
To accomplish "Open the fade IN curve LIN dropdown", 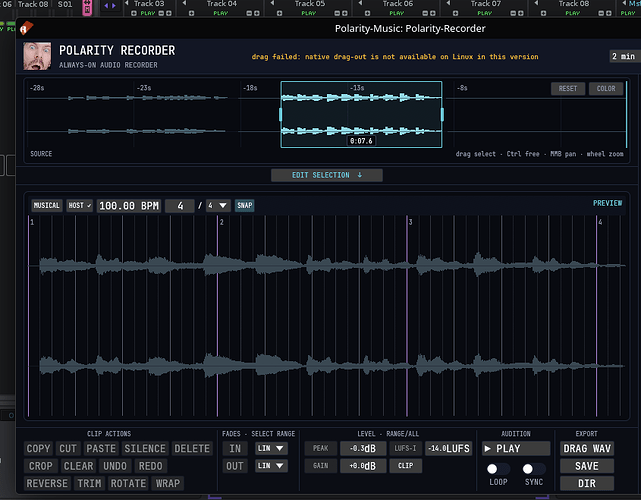I will tap(271, 448).
